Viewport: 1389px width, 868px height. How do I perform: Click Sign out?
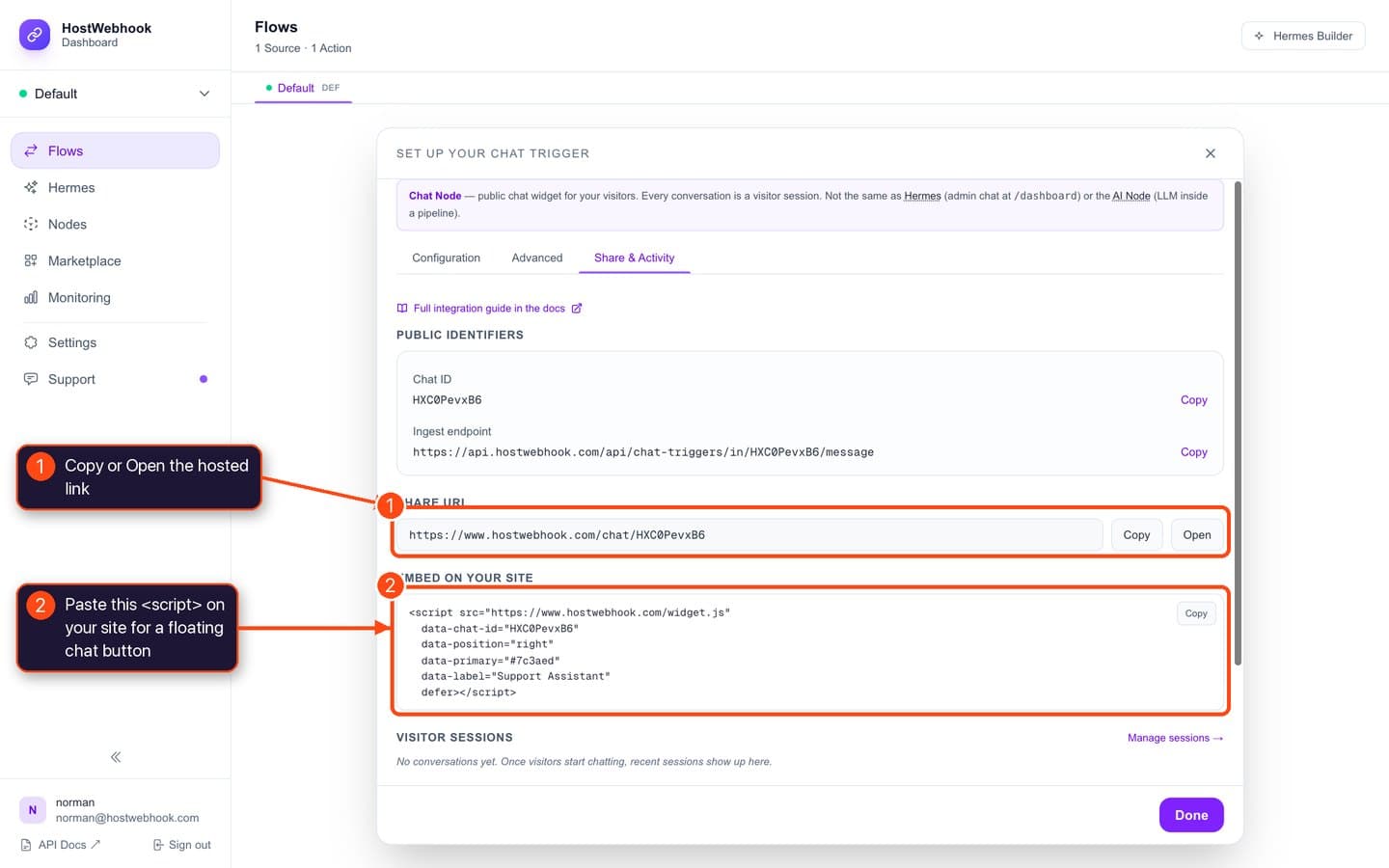point(181,845)
